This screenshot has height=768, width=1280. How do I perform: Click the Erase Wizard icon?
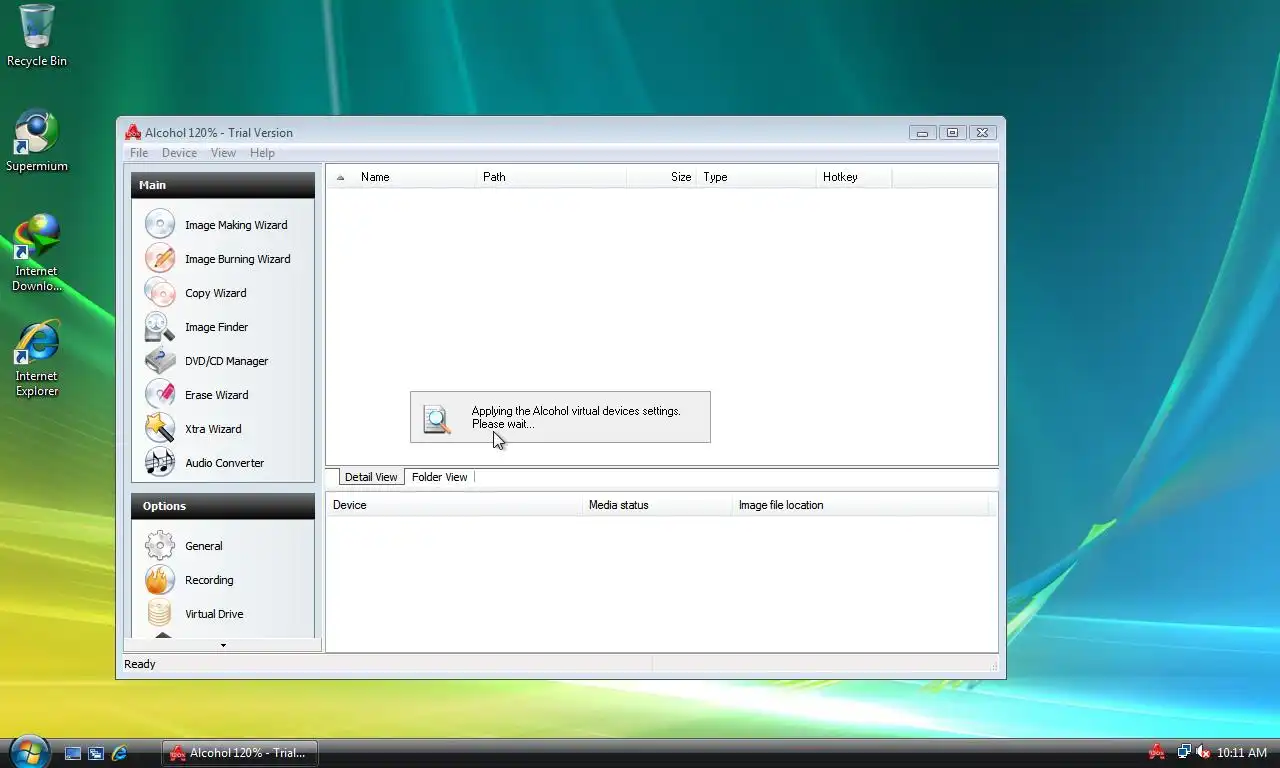pos(160,394)
